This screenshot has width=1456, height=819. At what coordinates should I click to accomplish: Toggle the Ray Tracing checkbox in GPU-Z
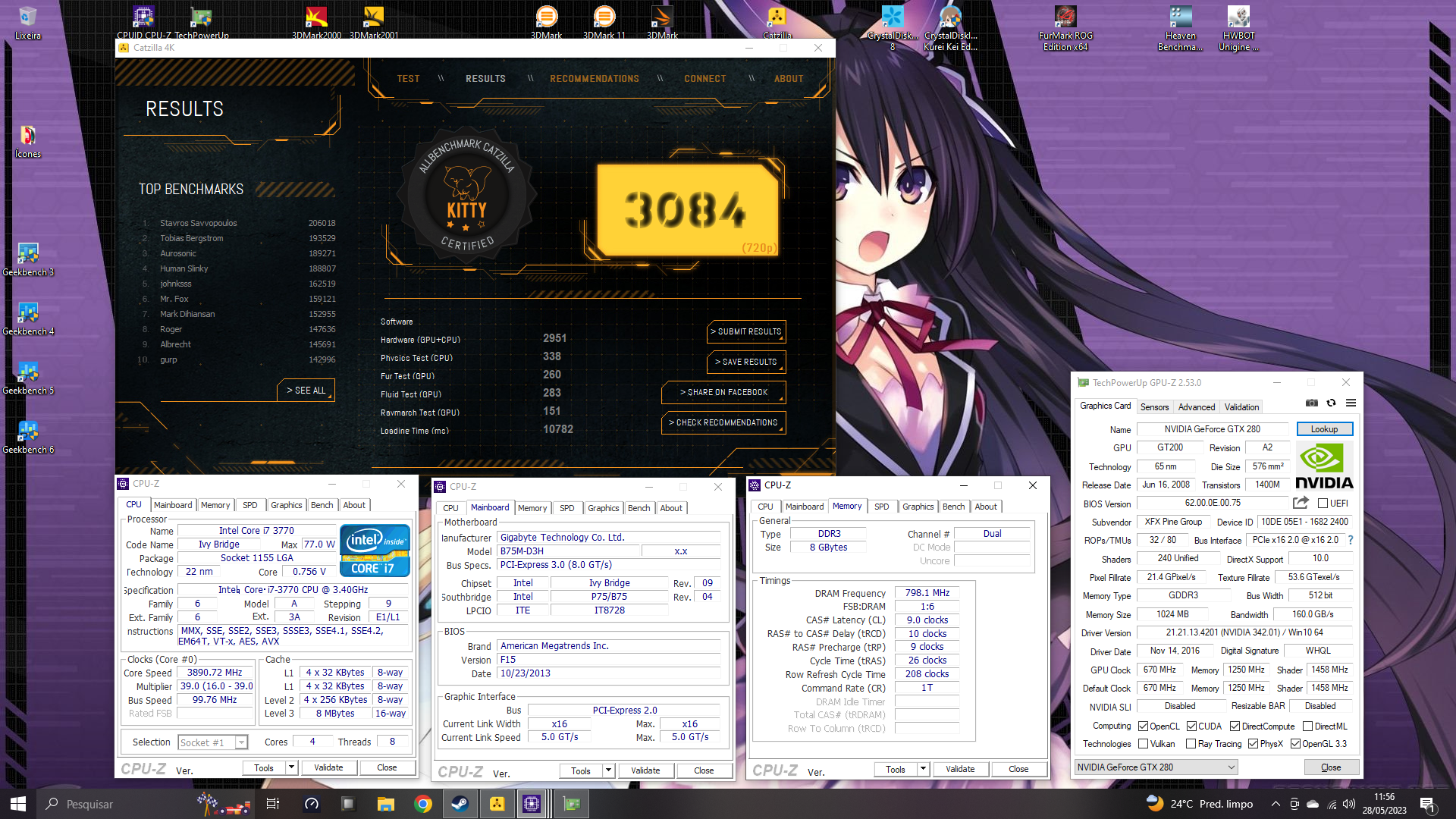(1191, 744)
